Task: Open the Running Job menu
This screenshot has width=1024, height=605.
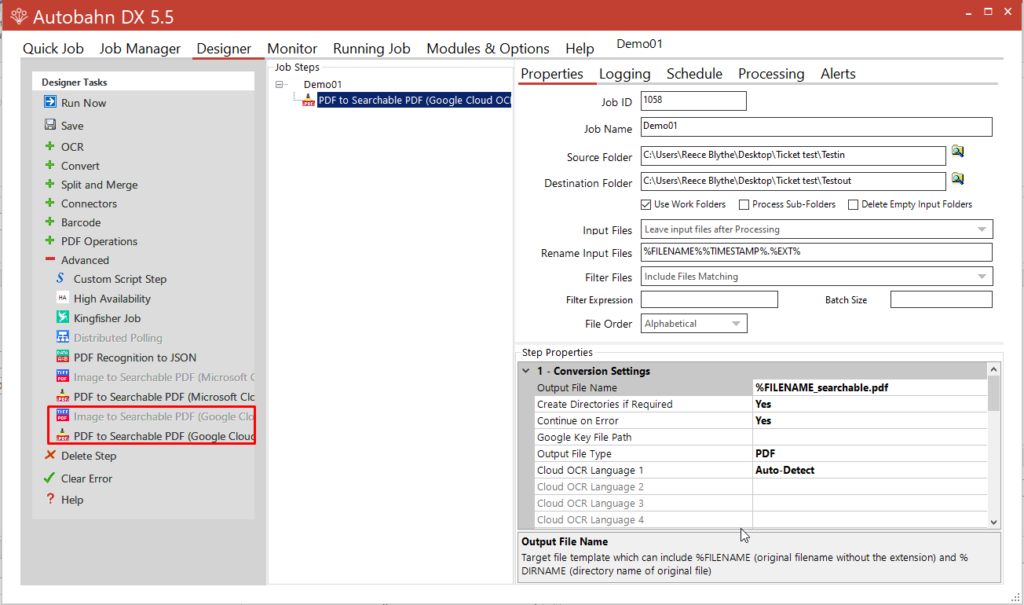Action: [372, 48]
